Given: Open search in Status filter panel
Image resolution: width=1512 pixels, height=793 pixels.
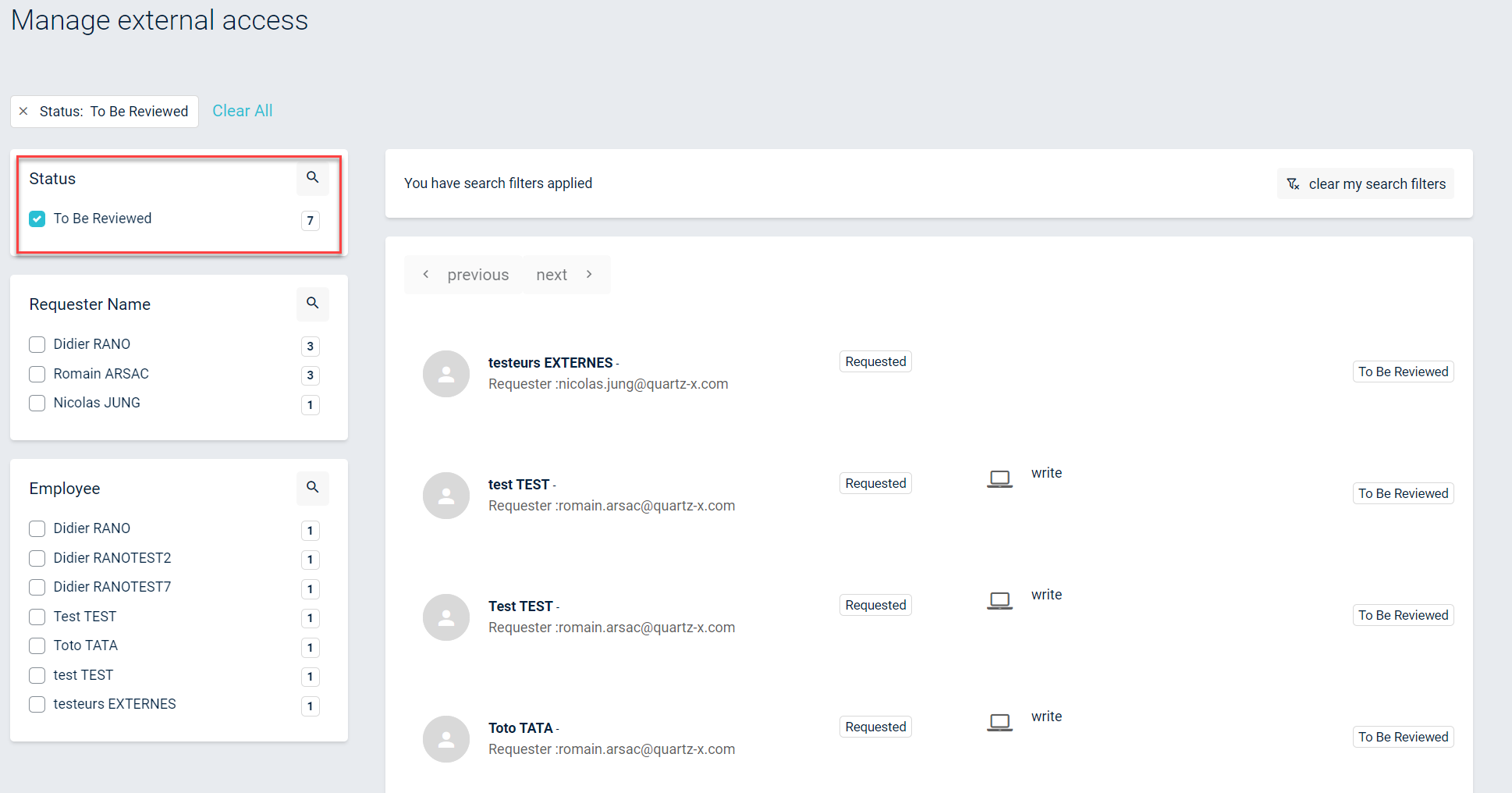Looking at the screenshot, I should click(312, 178).
